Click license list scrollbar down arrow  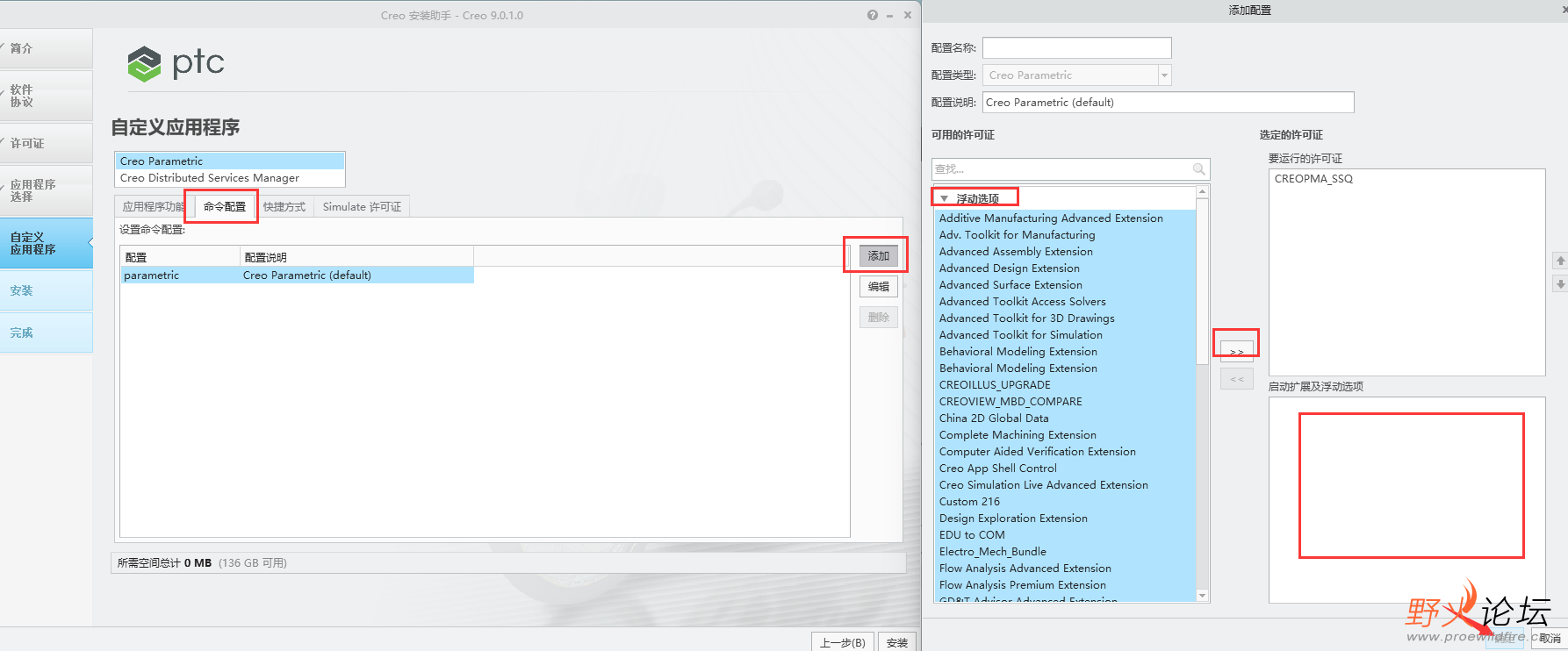point(1202,596)
